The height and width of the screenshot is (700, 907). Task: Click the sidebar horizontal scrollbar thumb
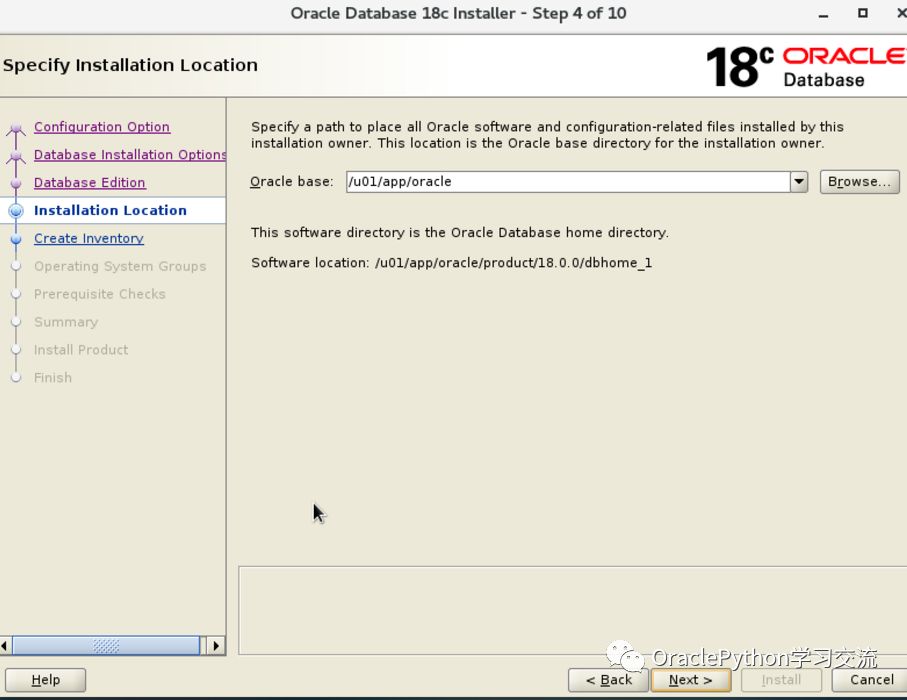[x=106, y=646]
